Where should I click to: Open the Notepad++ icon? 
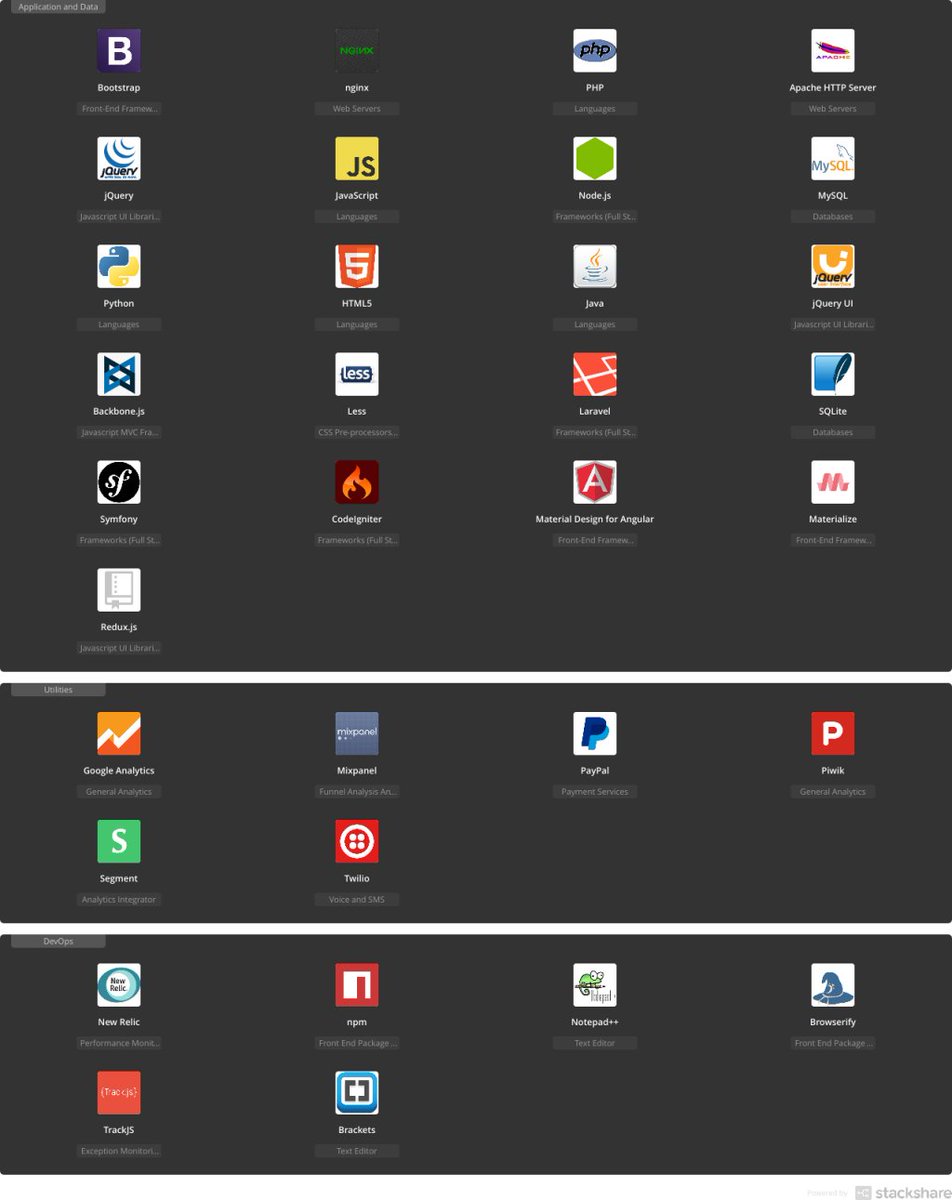tap(595, 984)
